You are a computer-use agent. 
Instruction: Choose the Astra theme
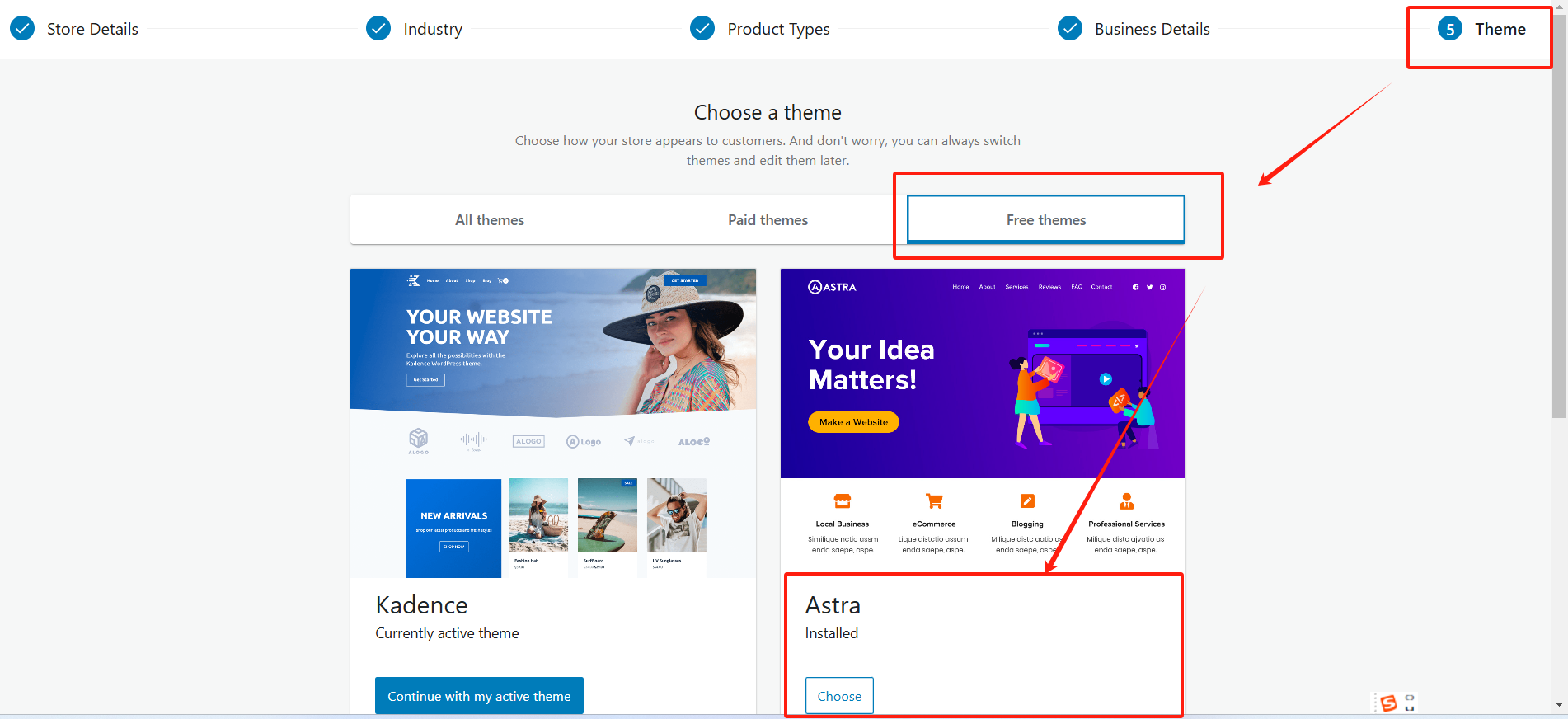click(x=839, y=696)
